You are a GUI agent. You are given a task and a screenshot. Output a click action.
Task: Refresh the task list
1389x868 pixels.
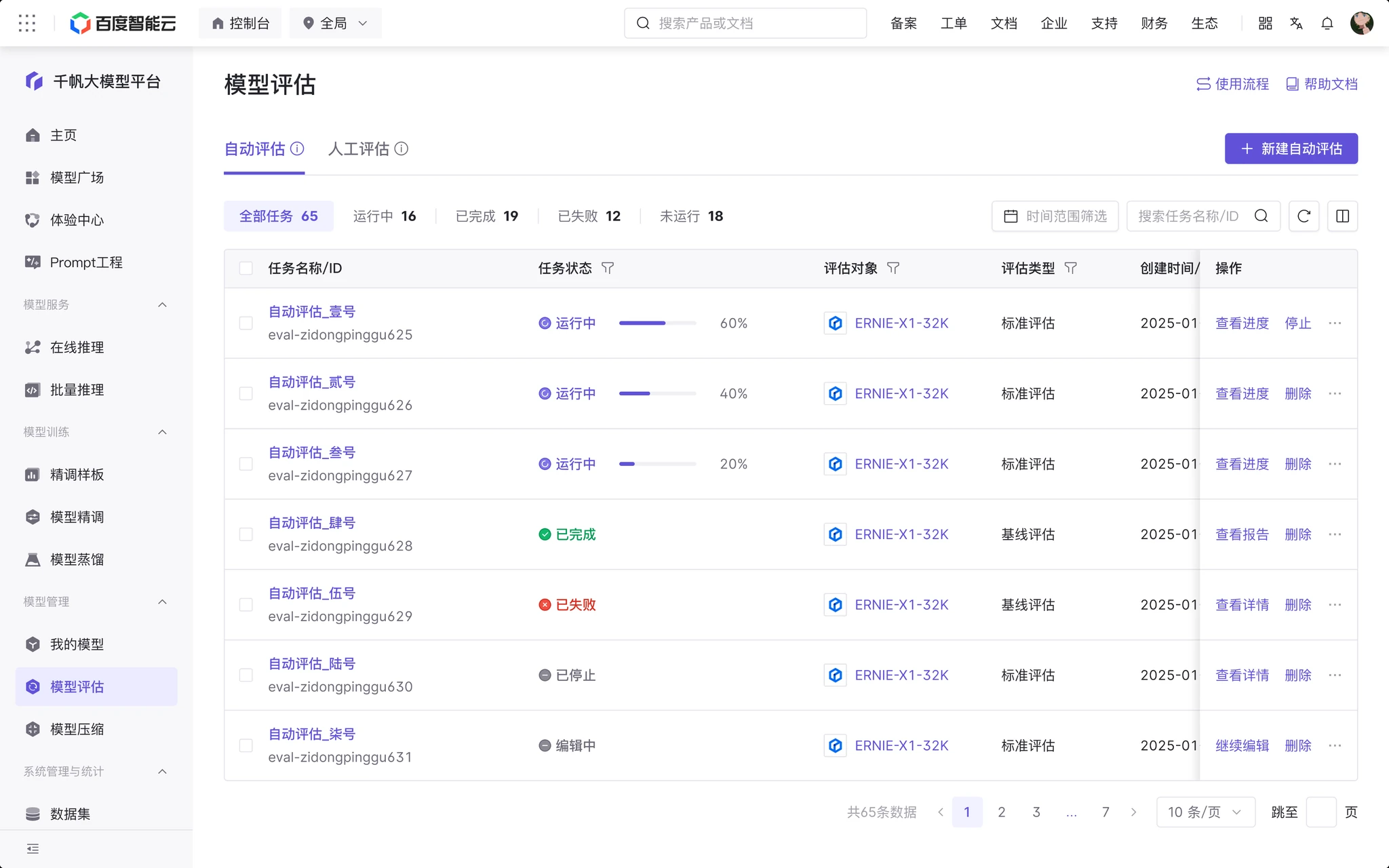(1304, 216)
